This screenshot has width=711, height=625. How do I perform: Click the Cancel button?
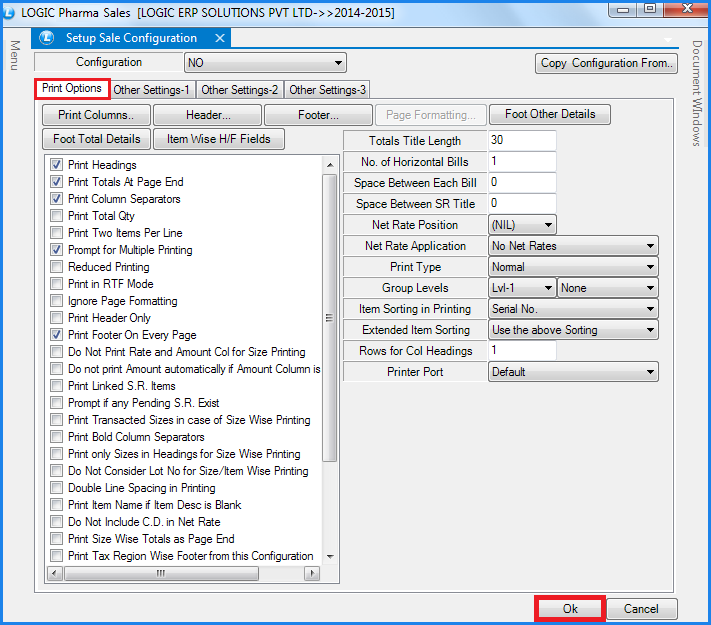click(x=642, y=609)
